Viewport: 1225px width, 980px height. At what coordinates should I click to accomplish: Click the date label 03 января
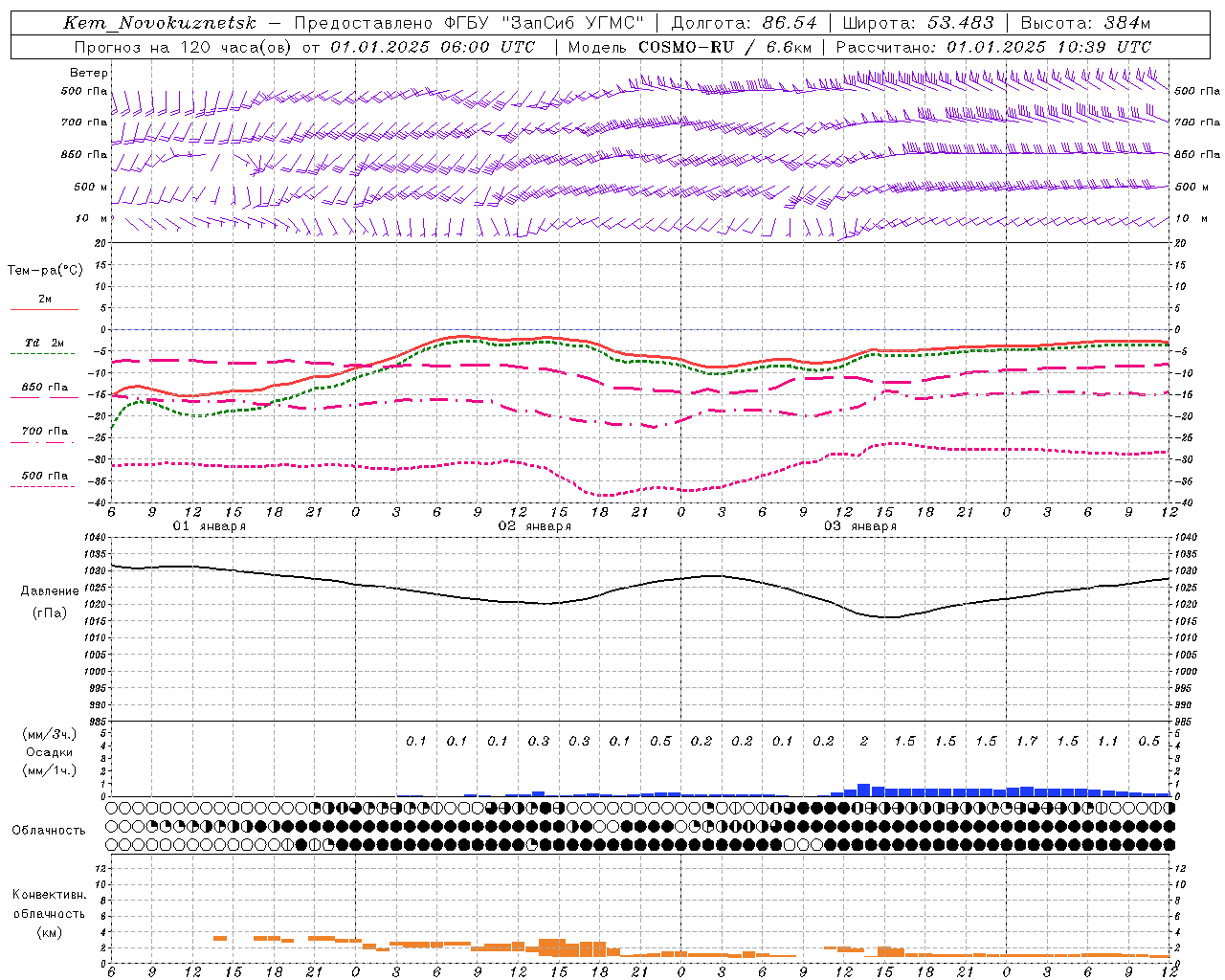pyautogui.click(x=860, y=526)
